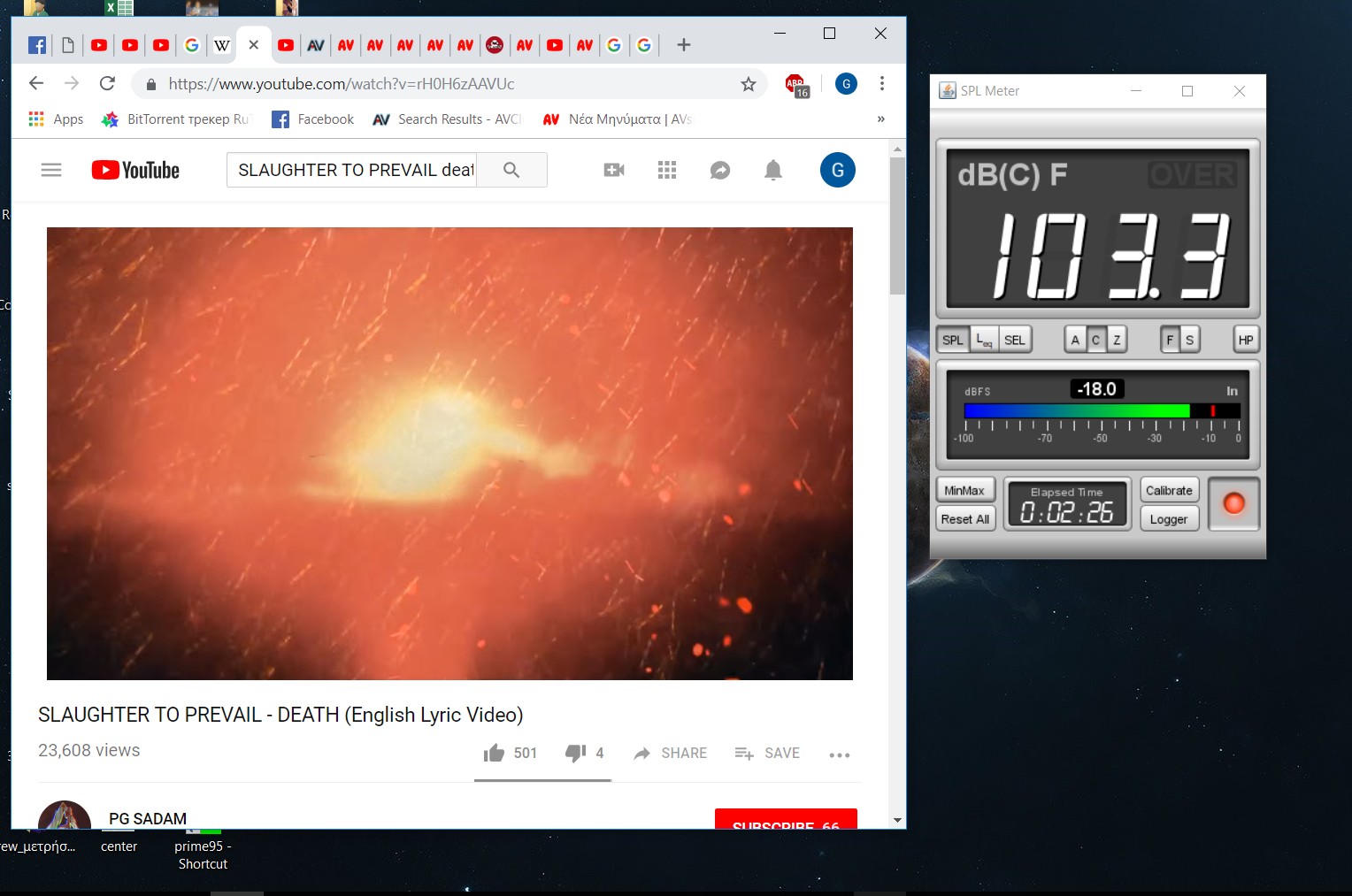Open the Chrome three-dot menu

[882, 83]
